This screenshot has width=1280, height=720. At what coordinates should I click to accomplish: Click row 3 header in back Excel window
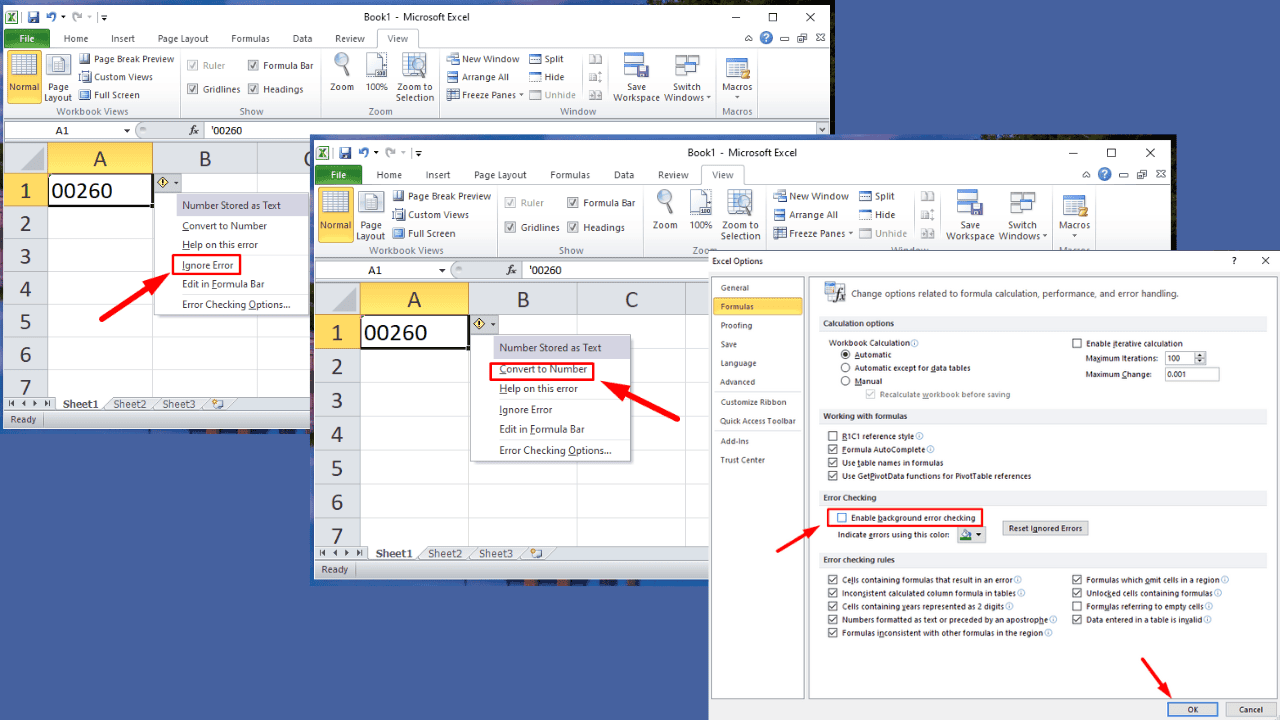pyautogui.click(x=25, y=256)
